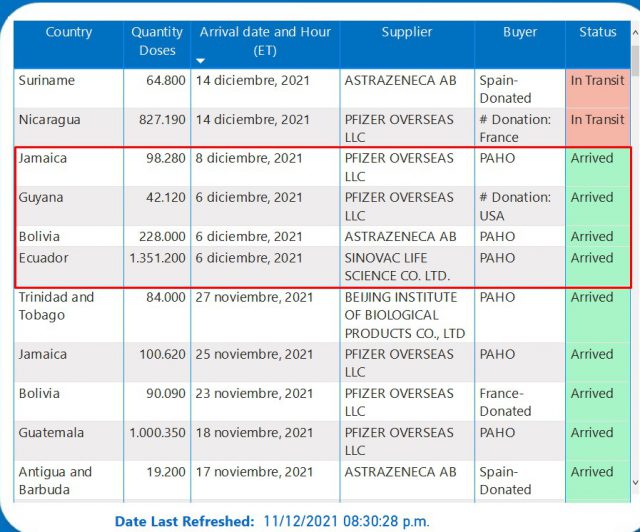Click the Beijing Institute supplier cell

(406, 315)
